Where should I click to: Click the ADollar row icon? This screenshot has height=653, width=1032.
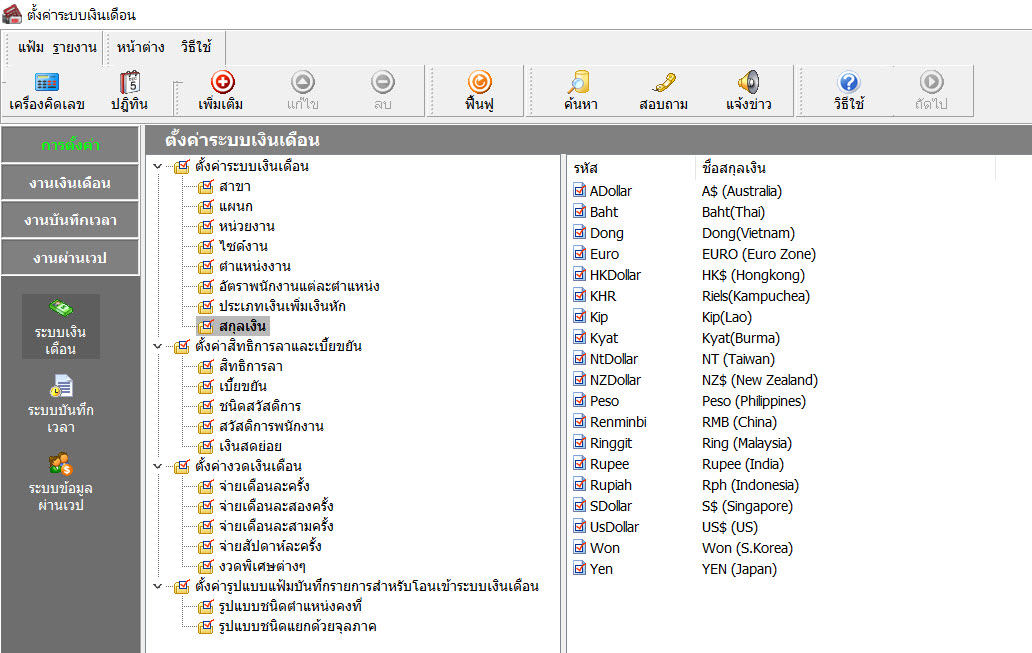tap(579, 191)
